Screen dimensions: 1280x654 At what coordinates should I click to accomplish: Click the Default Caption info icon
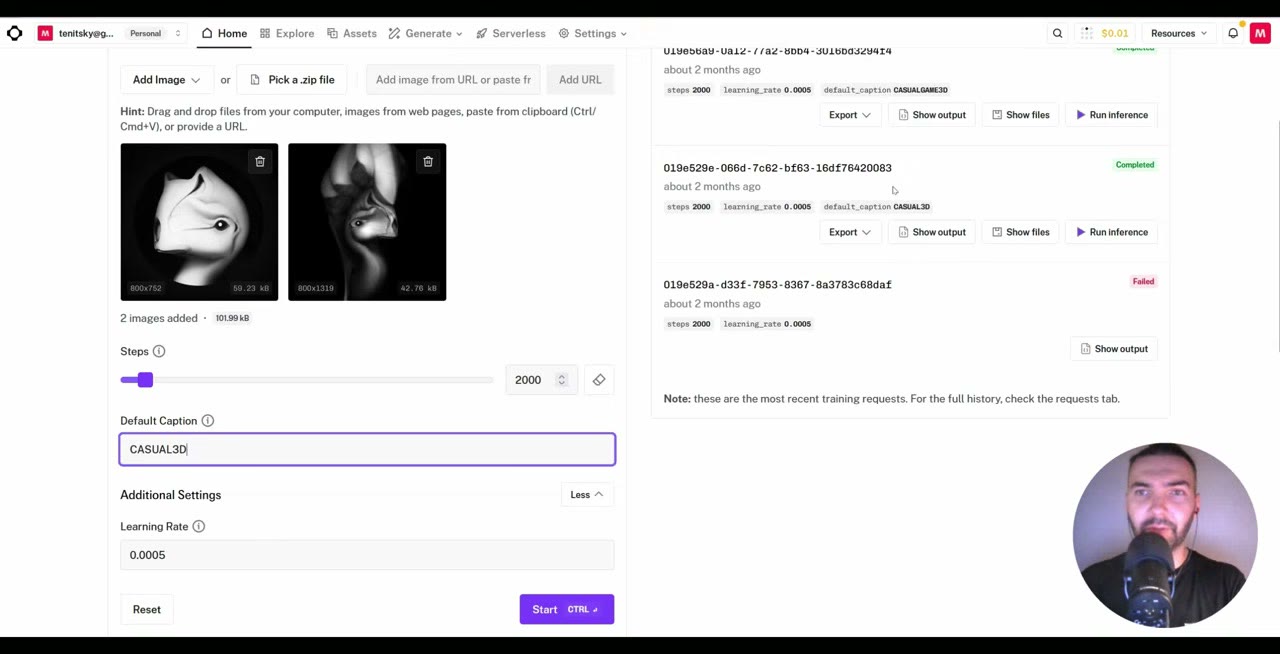(x=208, y=421)
